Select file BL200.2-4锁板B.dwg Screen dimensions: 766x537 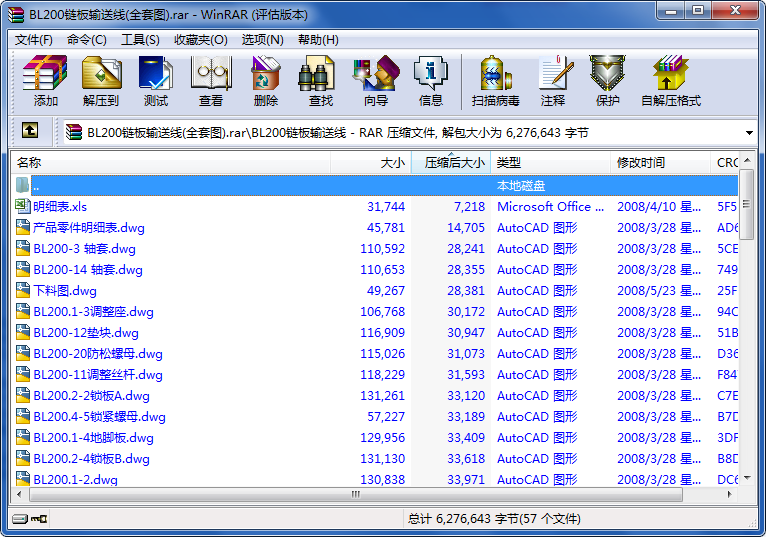pos(91,459)
